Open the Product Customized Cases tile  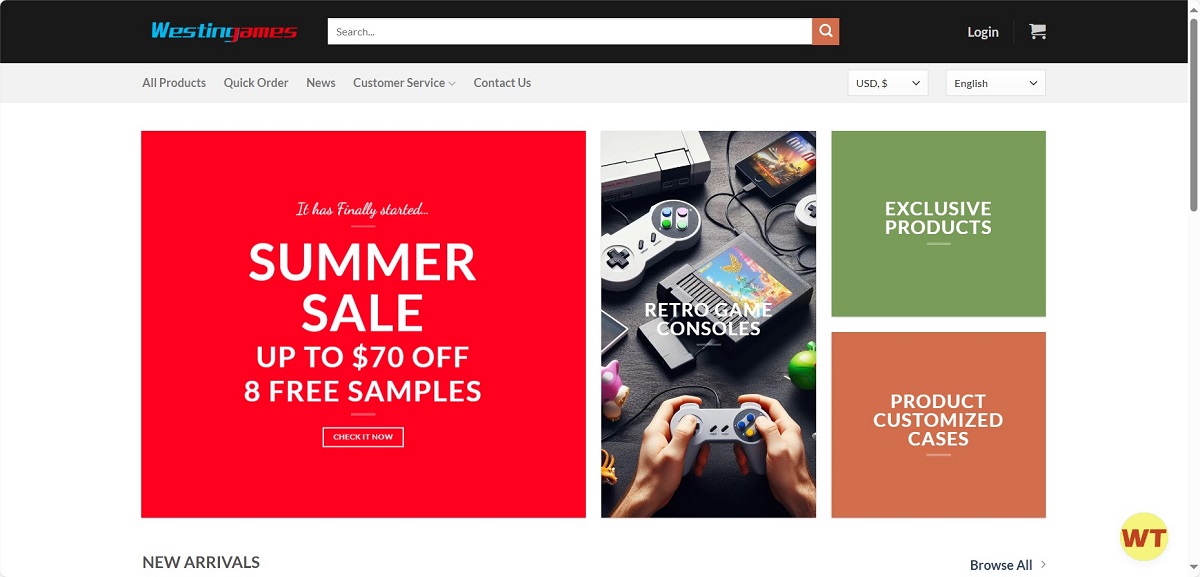938,425
